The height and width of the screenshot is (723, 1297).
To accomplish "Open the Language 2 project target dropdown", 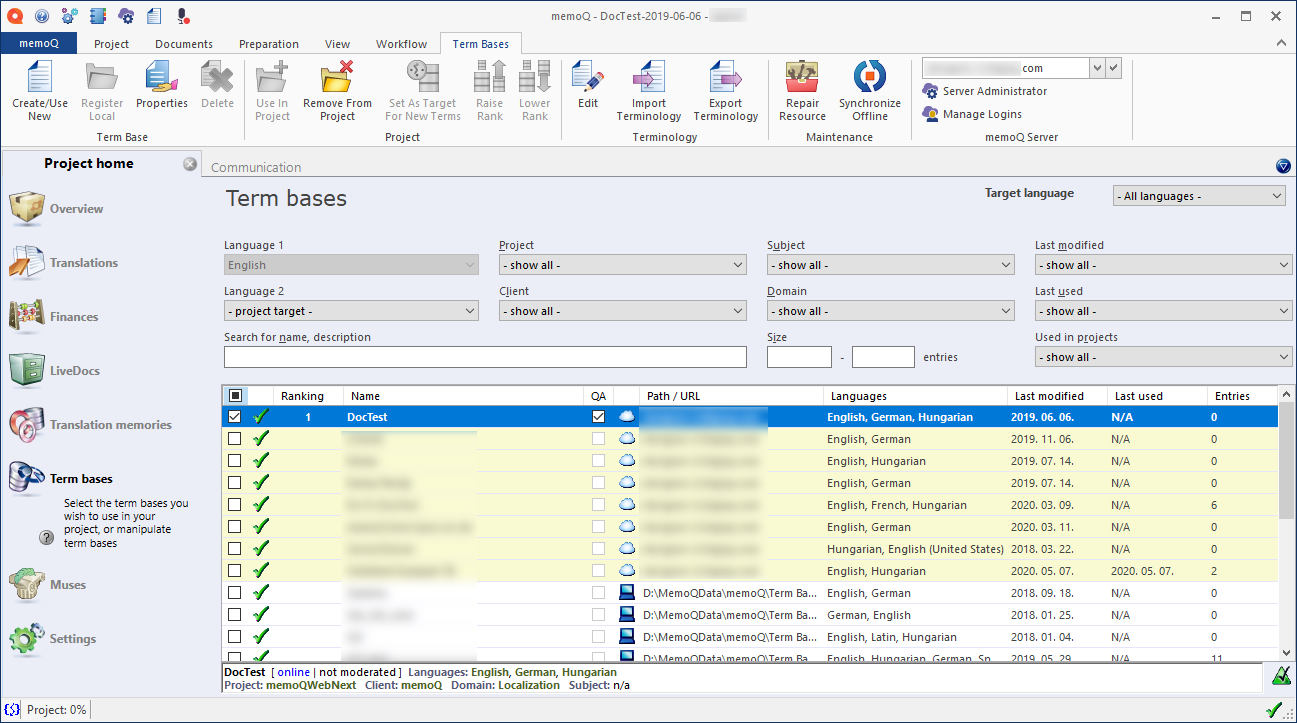I will point(351,311).
